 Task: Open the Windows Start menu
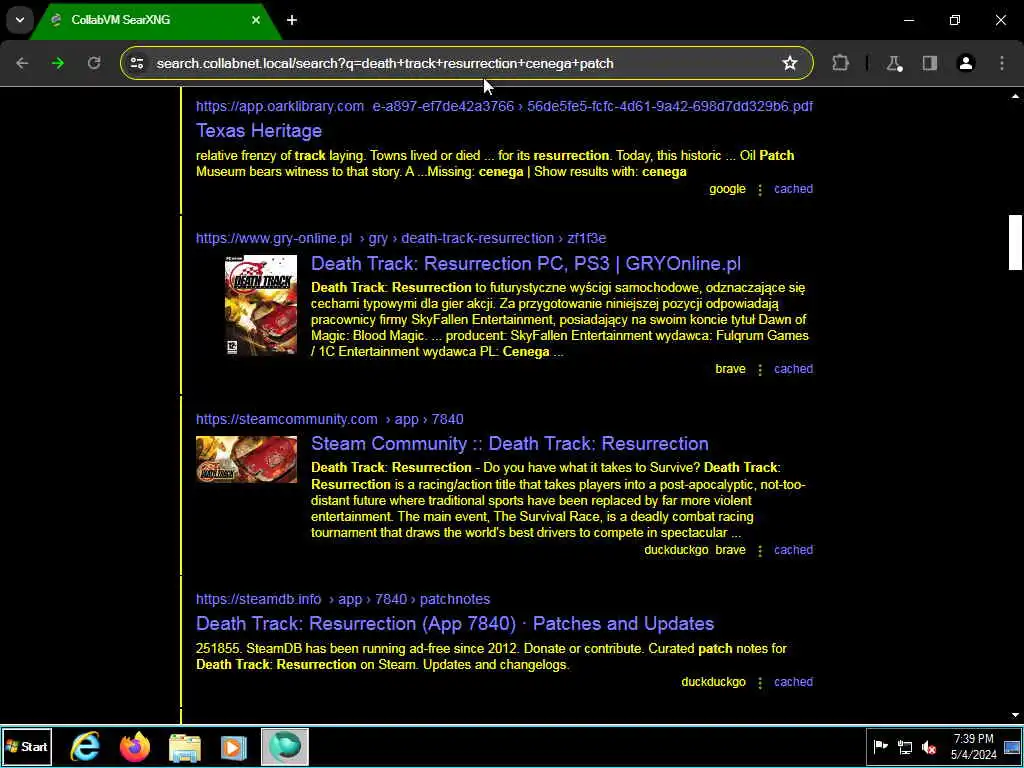pyautogui.click(x=27, y=746)
